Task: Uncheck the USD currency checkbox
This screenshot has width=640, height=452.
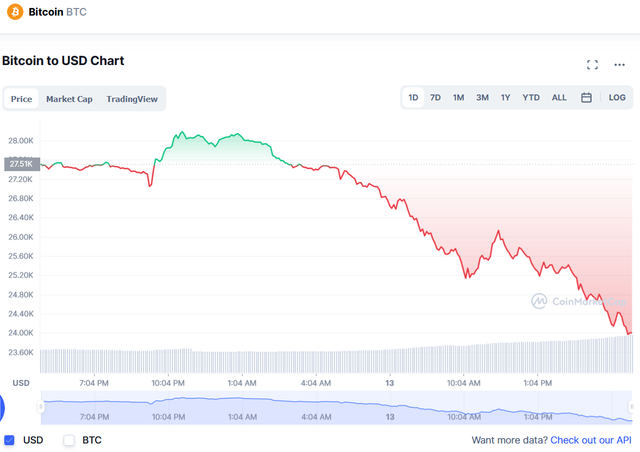Action: pyautogui.click(x=9, y=440)
